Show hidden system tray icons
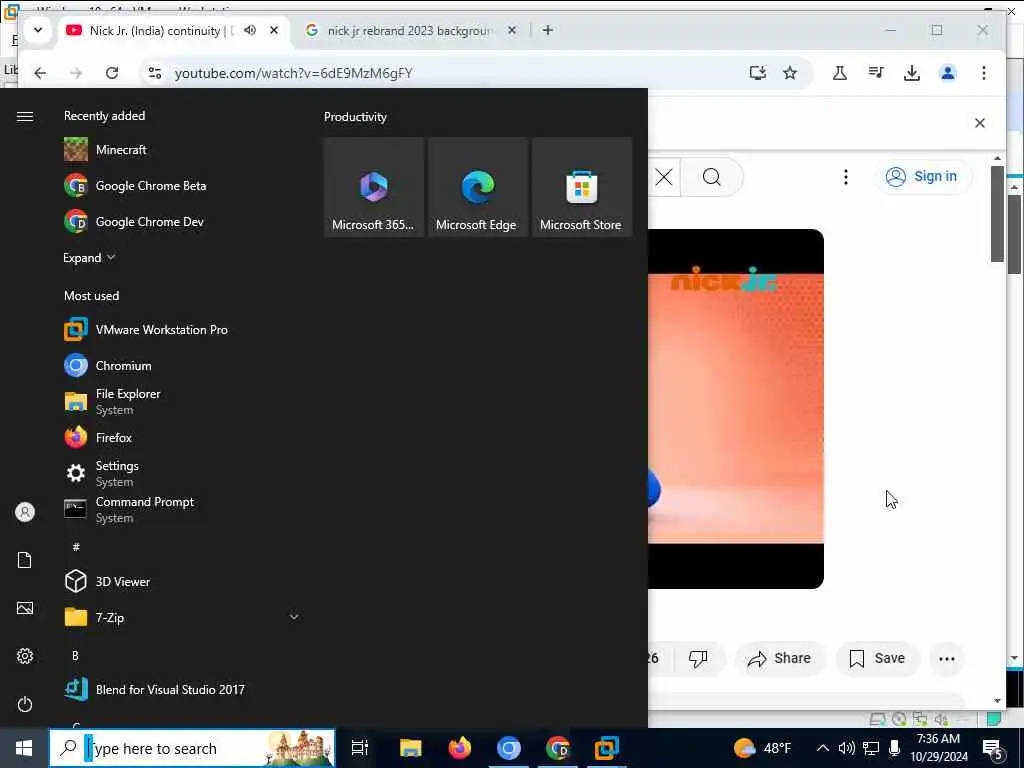 pyautogui.click(x=823, y=748)
